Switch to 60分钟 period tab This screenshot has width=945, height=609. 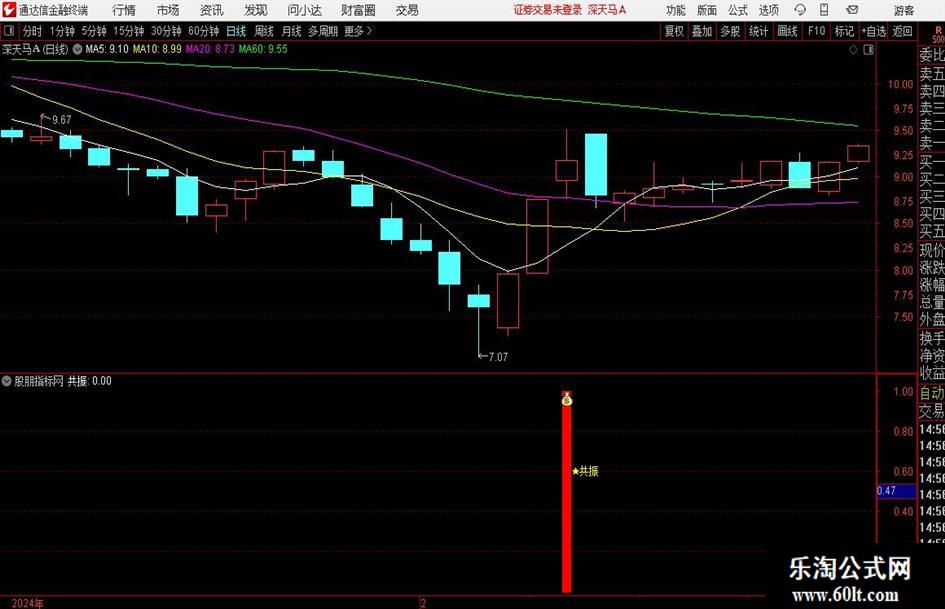[x=203, y=31]
